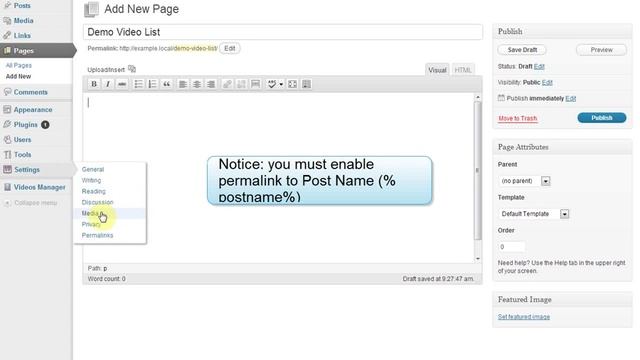This screenshot has height=360, width=640.
Task: Edit the Publish immediately schedule
Action: (571, 98)
